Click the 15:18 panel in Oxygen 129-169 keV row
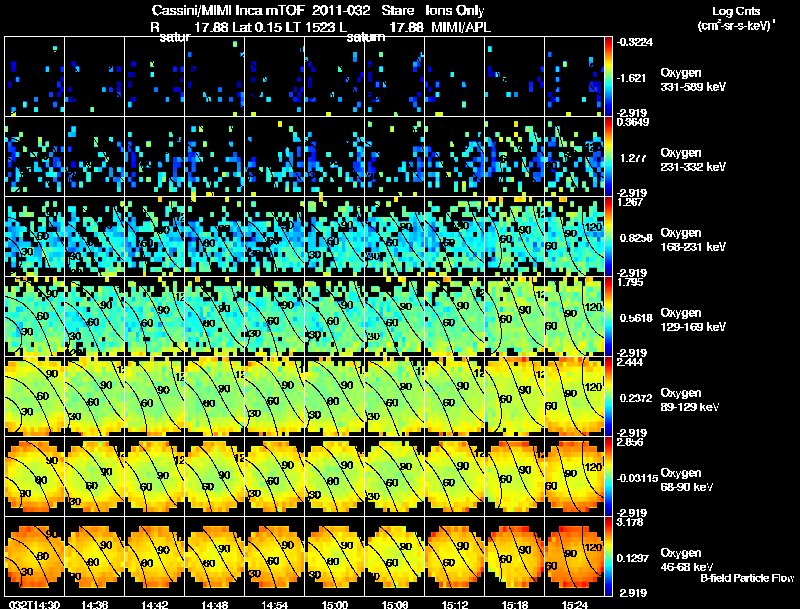The height and width of the screenshot is (609, 800). 515,316
